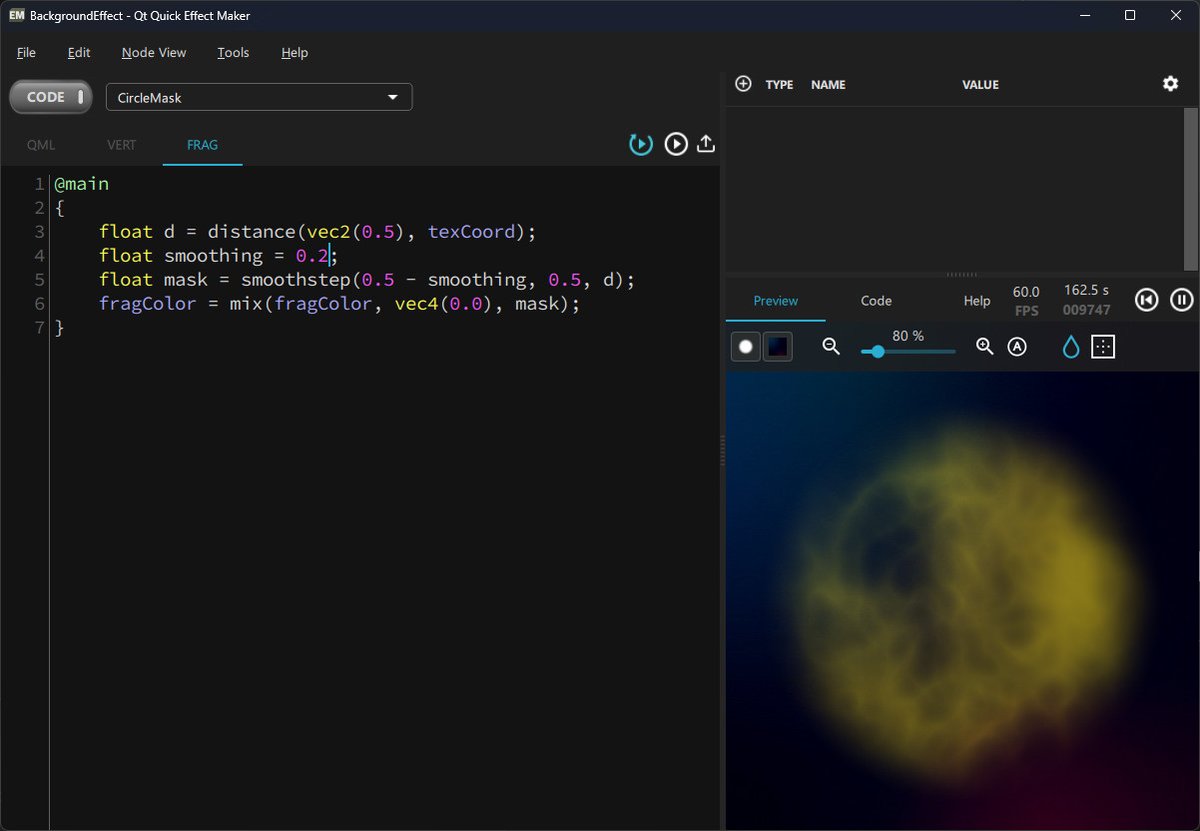Toggle the blur droplet icon
1200x831 pixels.
click(1070, 347)
